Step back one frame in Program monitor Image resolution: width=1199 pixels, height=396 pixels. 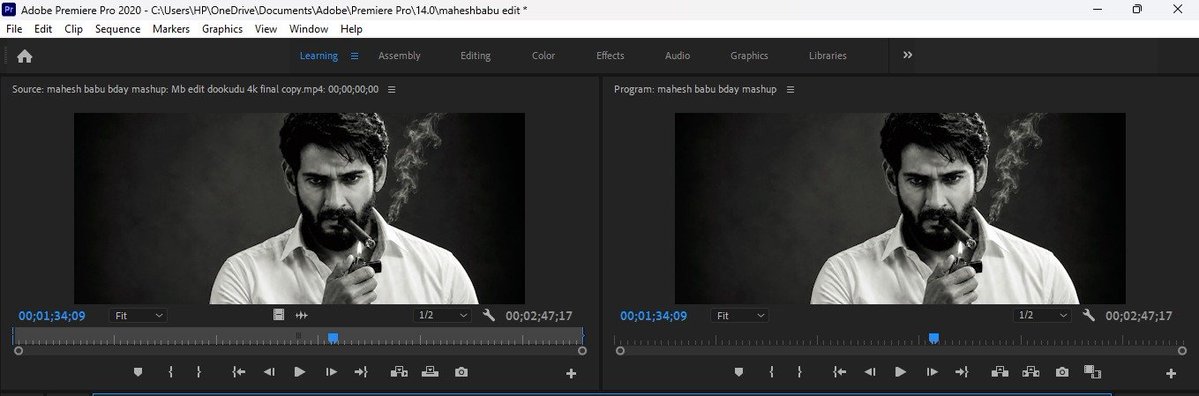point(870,372)
